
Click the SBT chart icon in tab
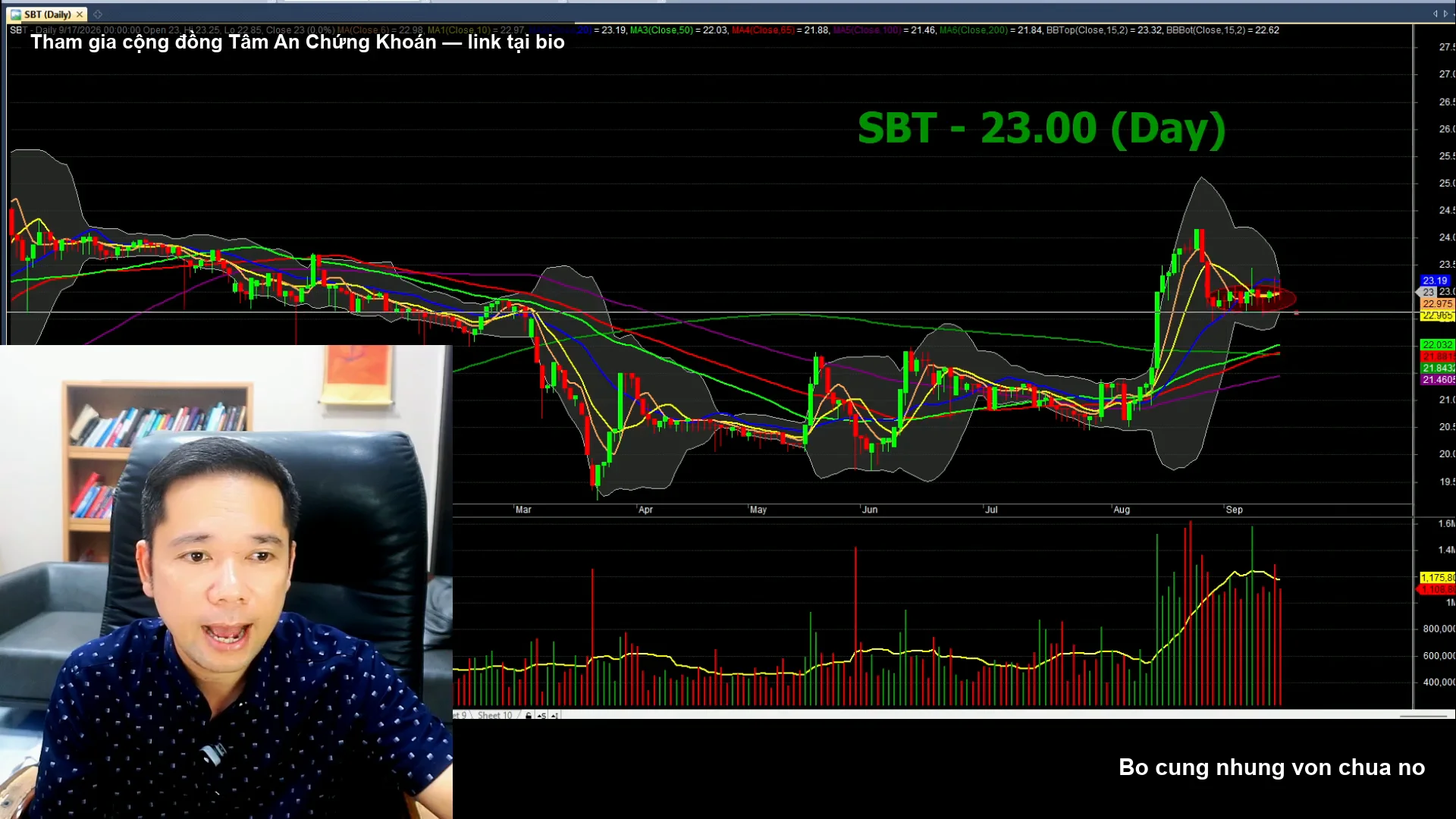pos(16,14)
